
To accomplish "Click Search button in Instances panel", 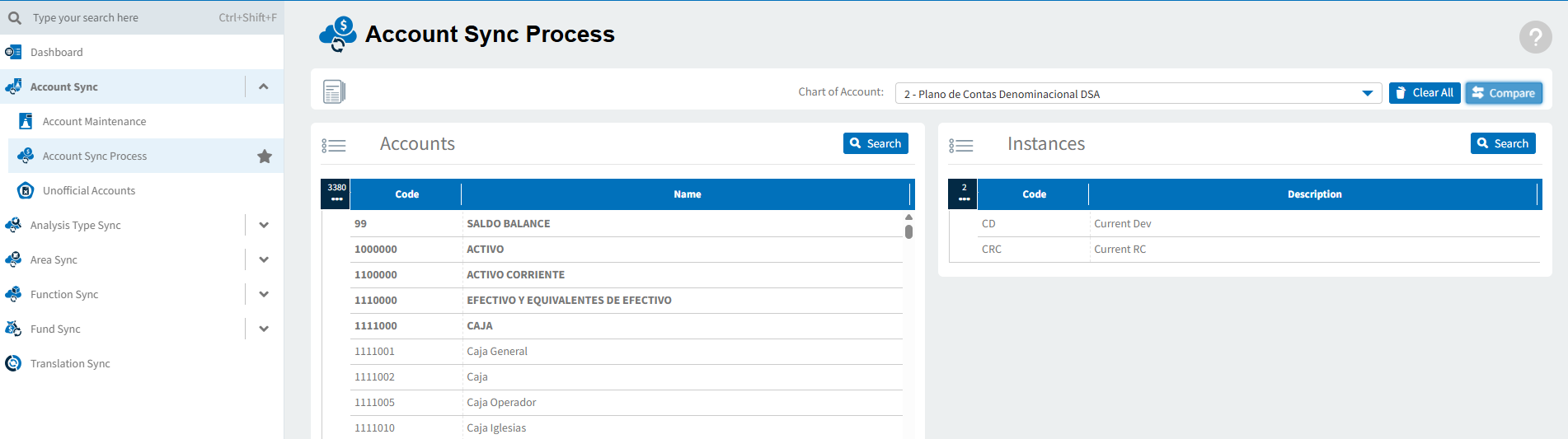I will pos(1503,143).
